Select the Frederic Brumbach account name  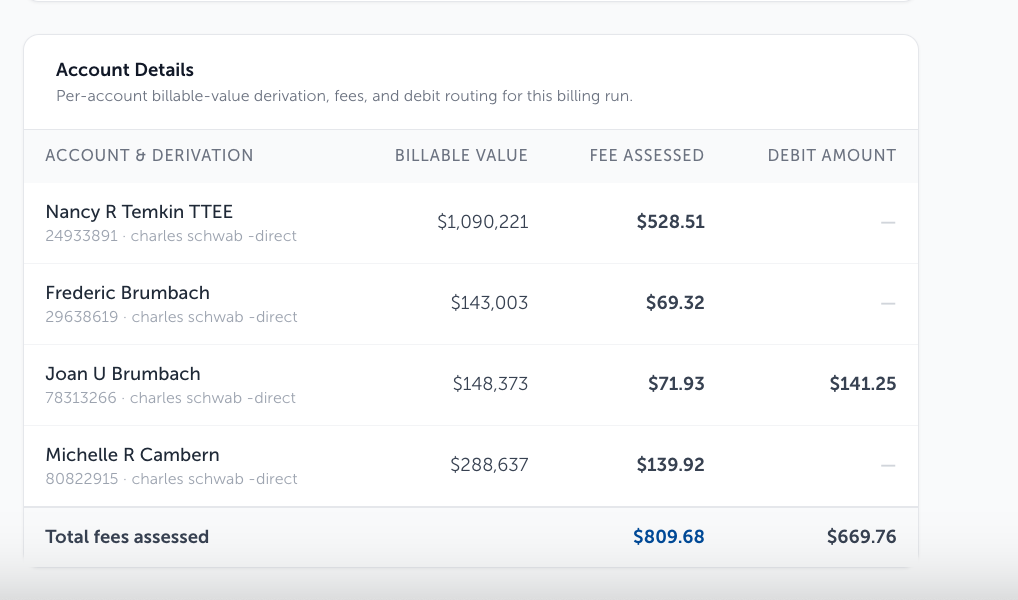127,293
